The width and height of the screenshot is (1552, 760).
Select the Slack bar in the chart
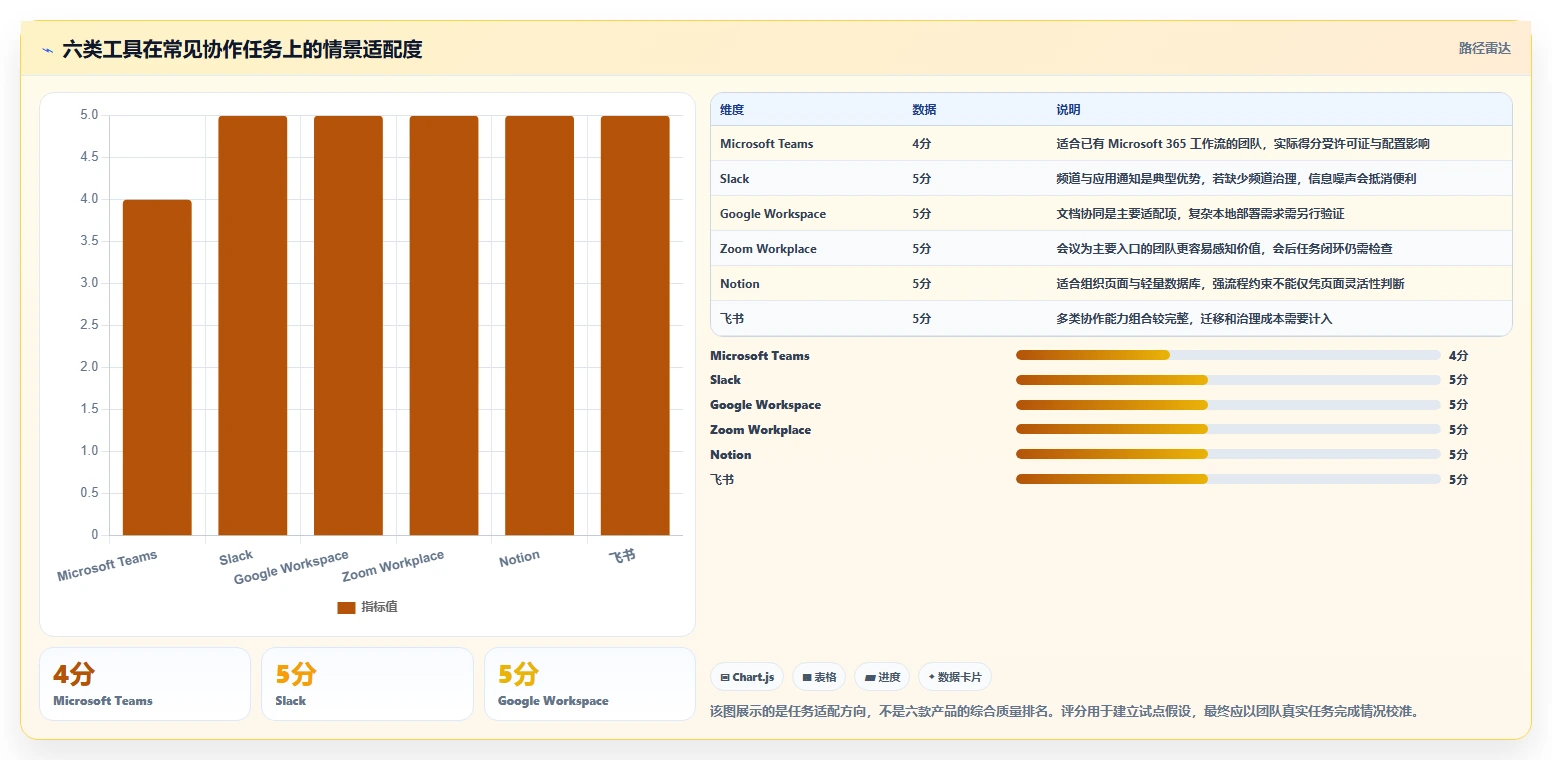pyautogui.click(x=253, y=325)
